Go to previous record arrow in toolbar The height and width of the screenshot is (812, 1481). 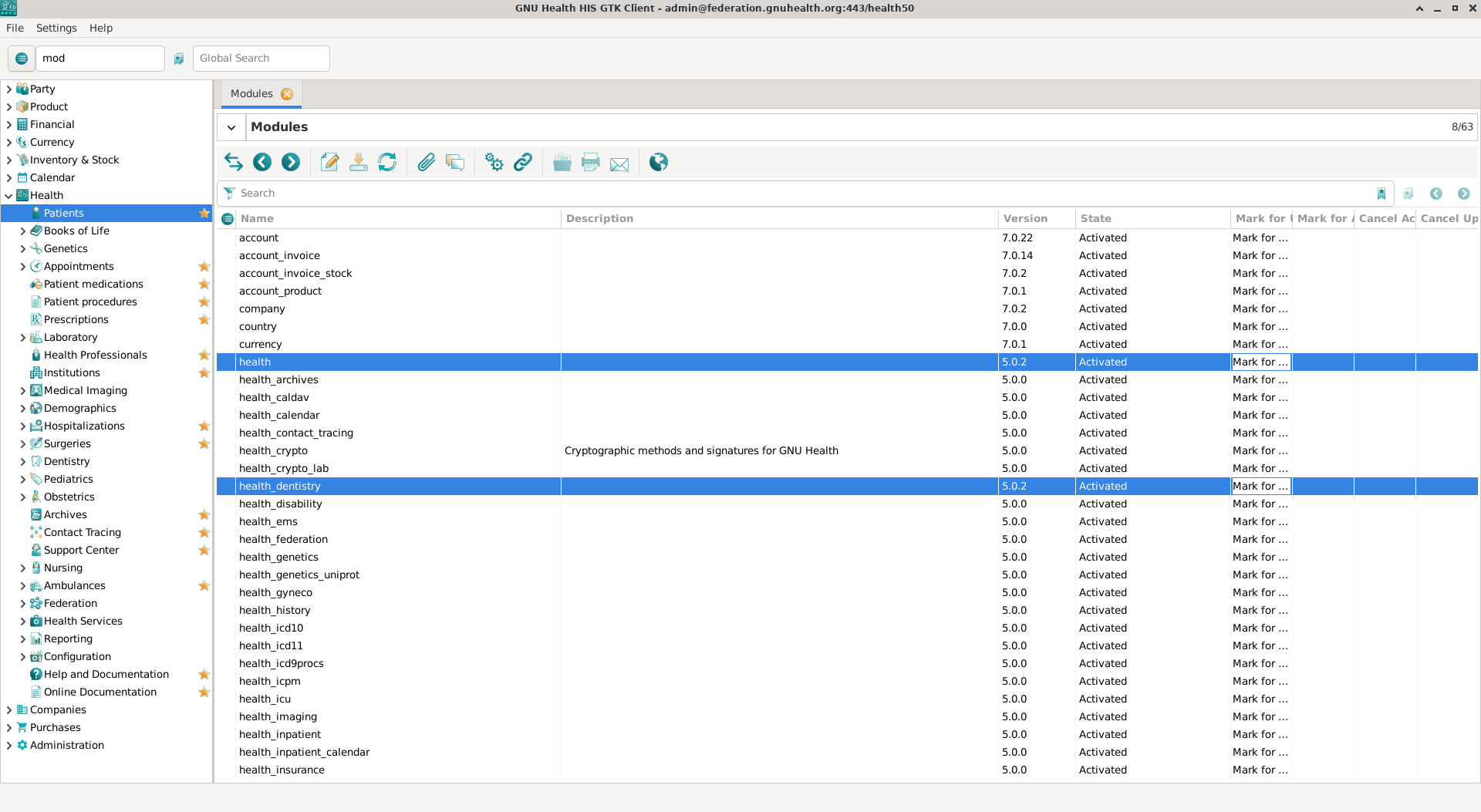[262, 162]
